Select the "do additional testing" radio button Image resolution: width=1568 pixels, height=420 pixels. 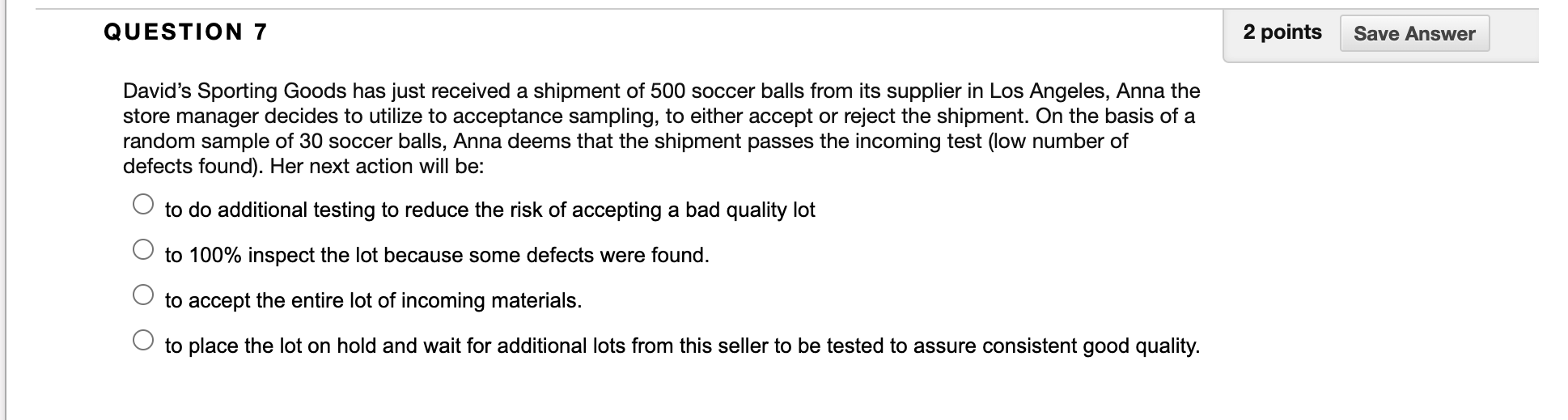(143, 205)
